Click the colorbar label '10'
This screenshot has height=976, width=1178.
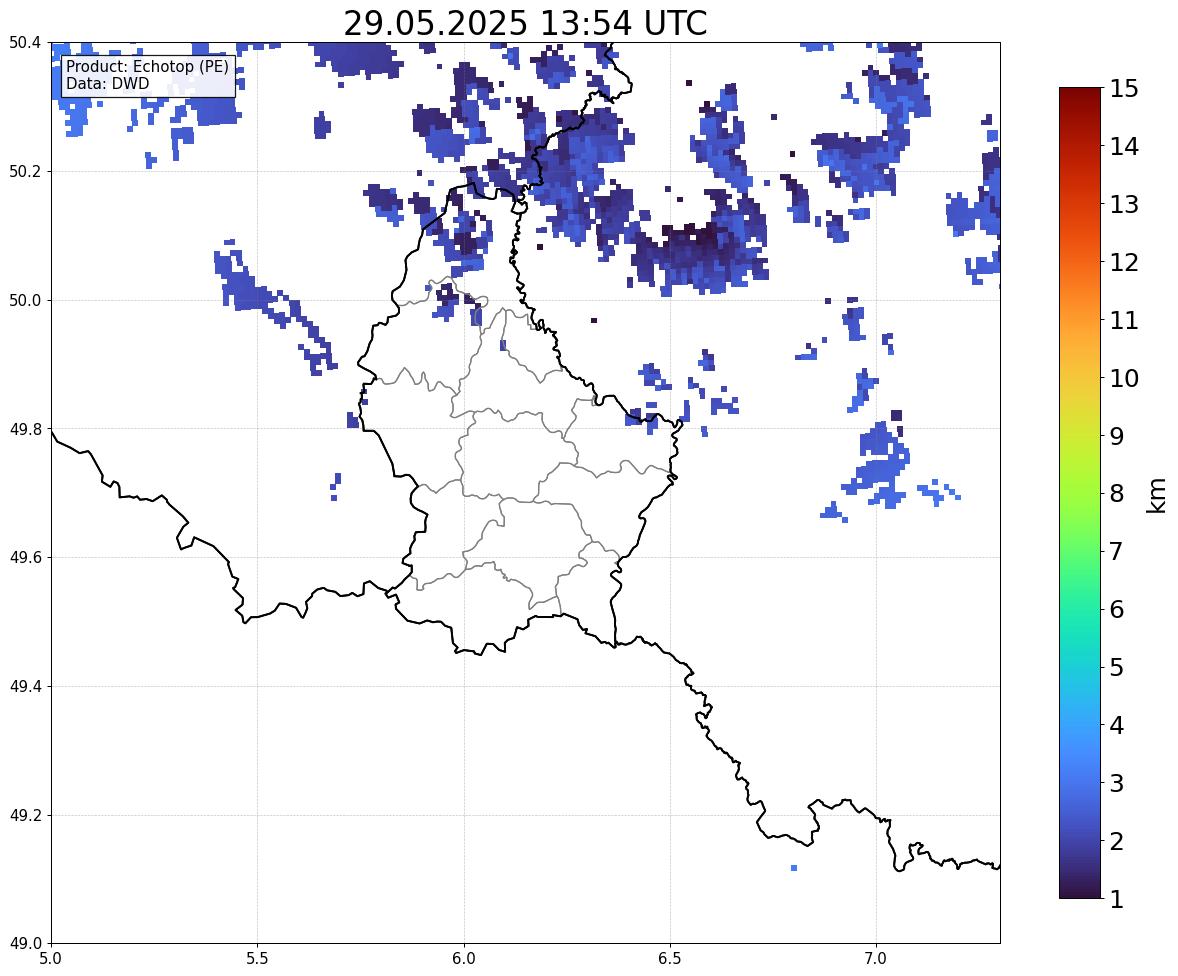[1124, 378]
